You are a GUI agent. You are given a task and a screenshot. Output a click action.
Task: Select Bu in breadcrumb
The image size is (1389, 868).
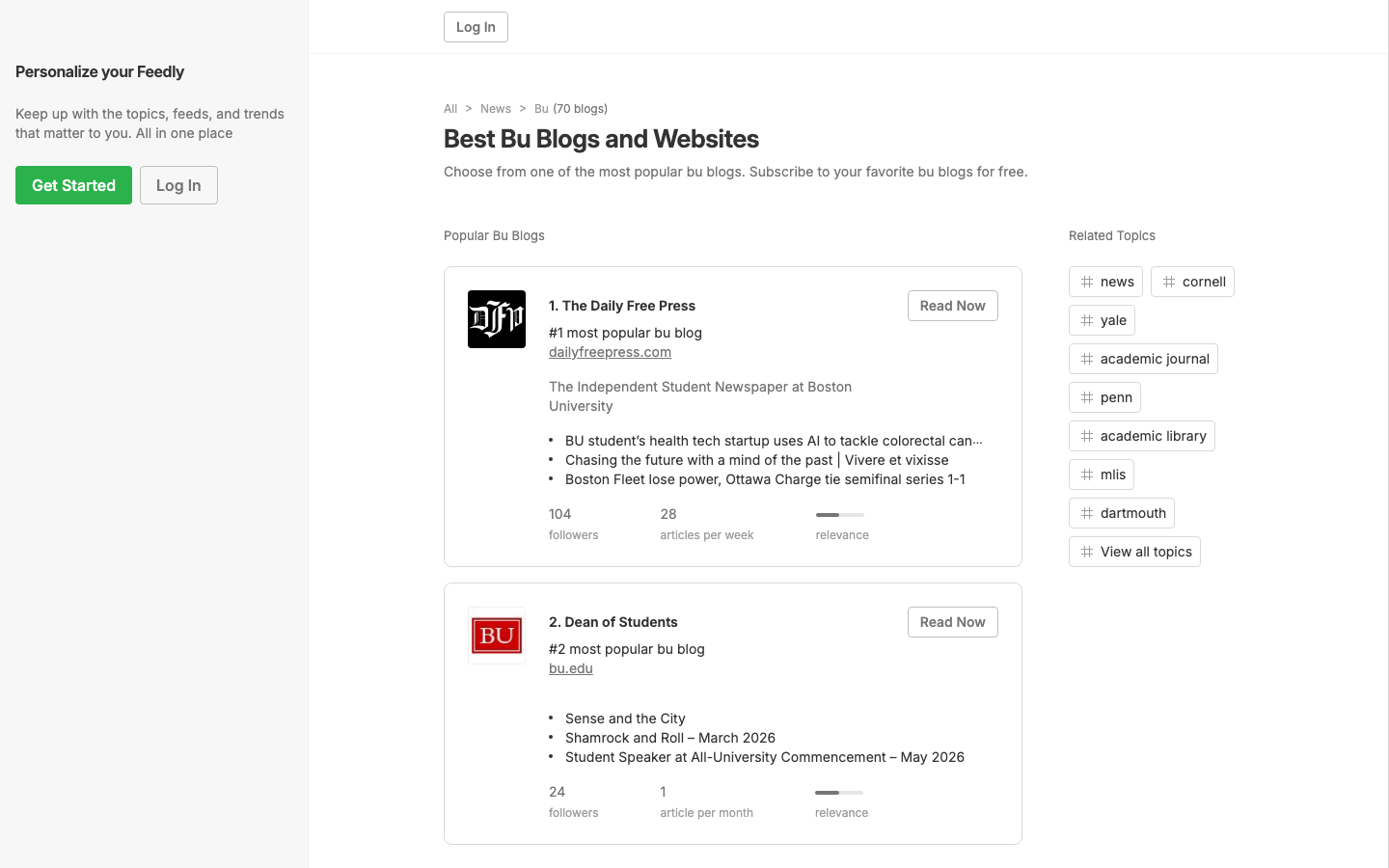[541, 109]
